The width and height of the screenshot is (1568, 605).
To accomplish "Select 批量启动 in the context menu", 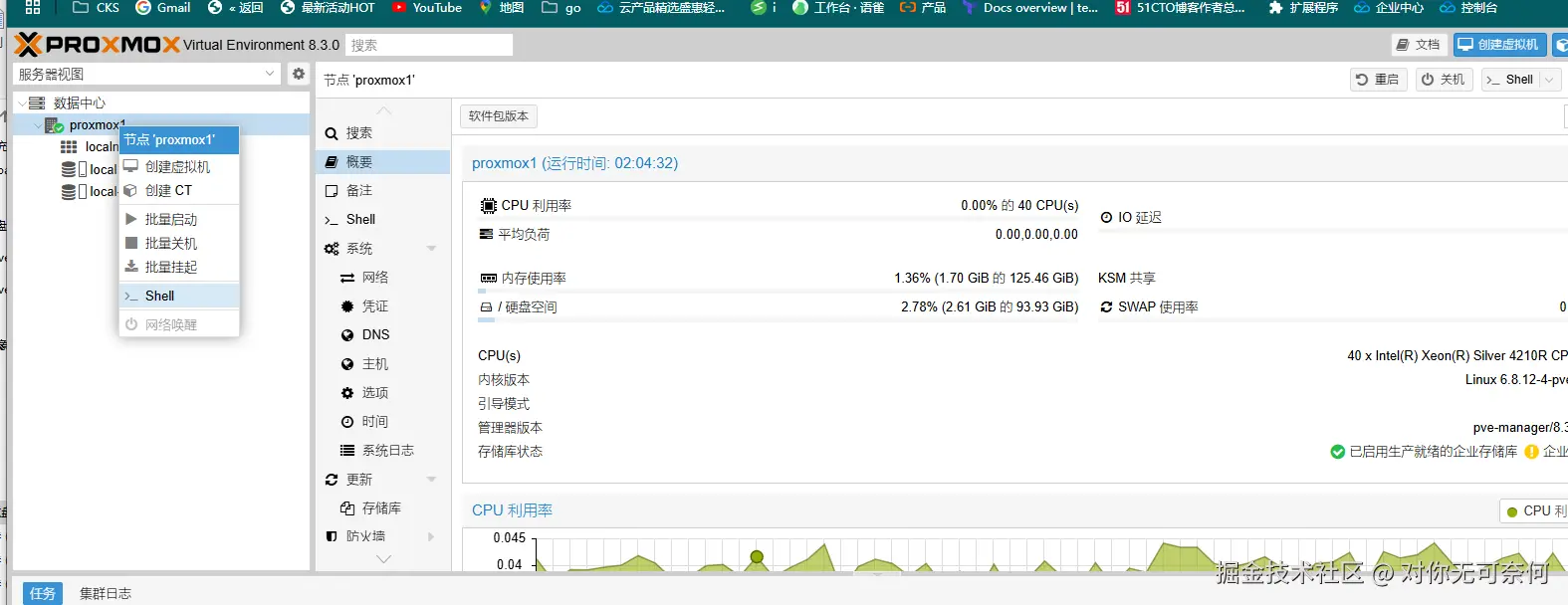I will coord(179,220).
